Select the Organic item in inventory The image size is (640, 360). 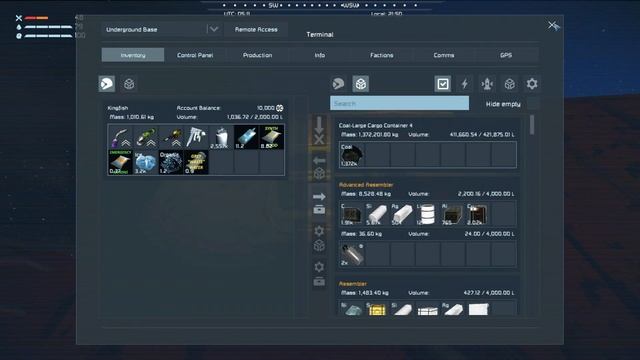(171, 162)
